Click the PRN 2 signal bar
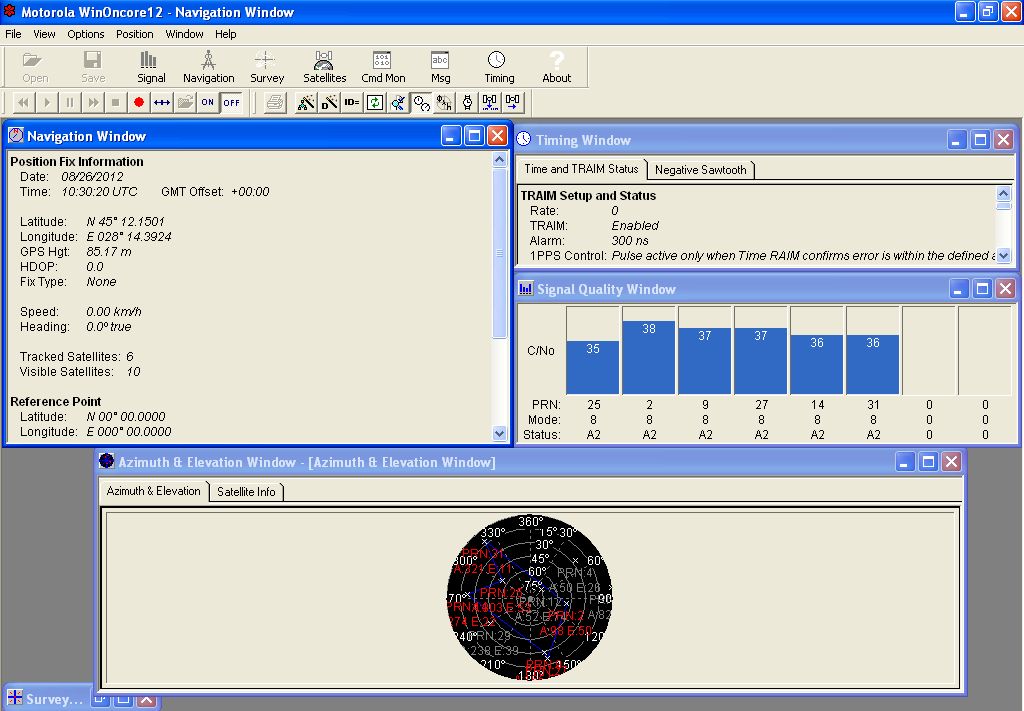This screenshot has height=711, width=1024. click(649, 357)
